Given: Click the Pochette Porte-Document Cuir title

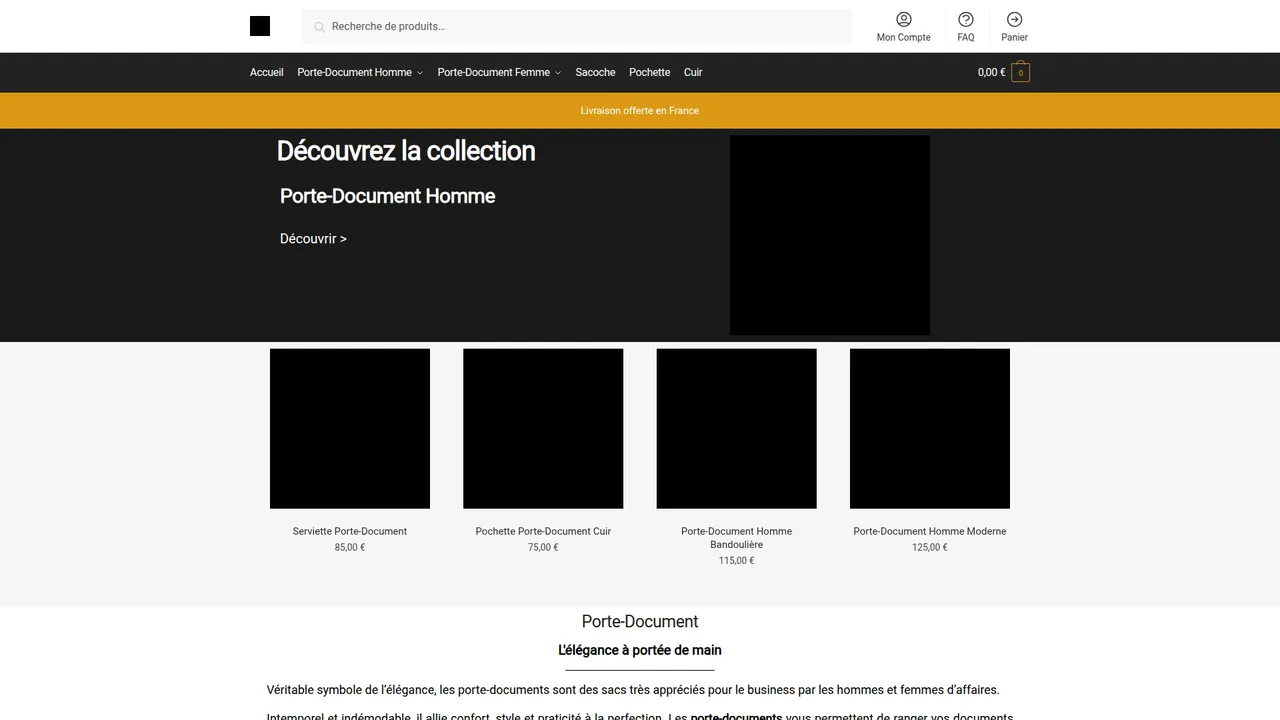Looking at the screenshot, I should [543, 531].
